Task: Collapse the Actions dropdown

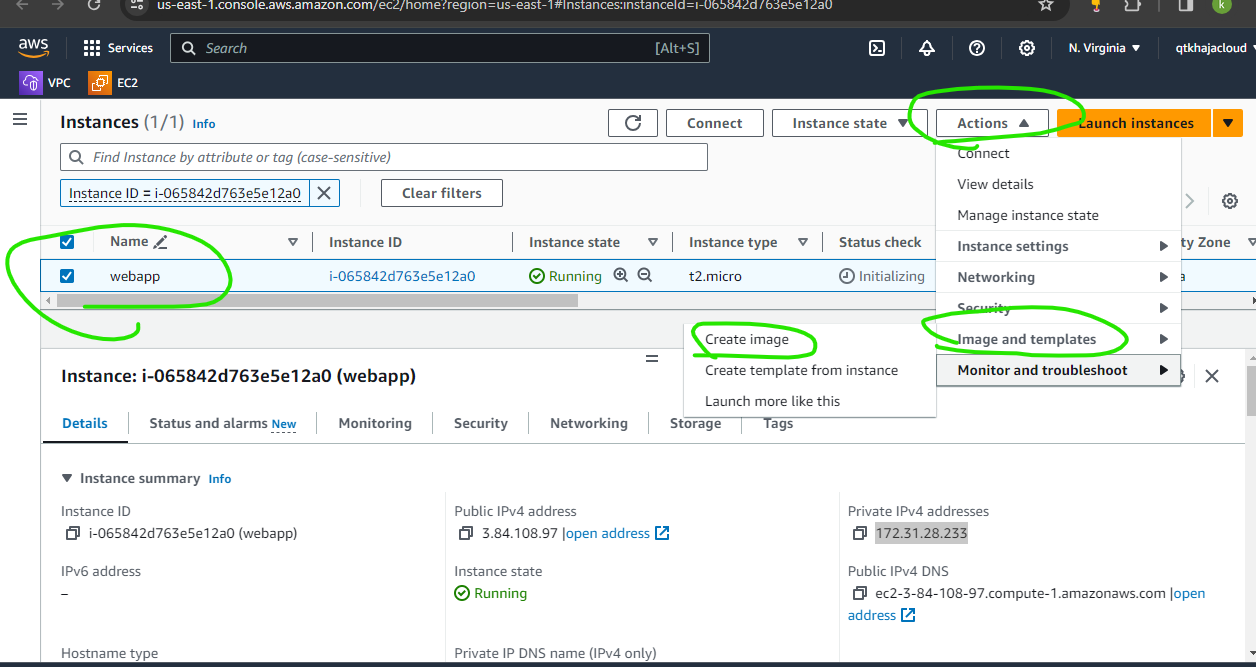Action: 992,123
